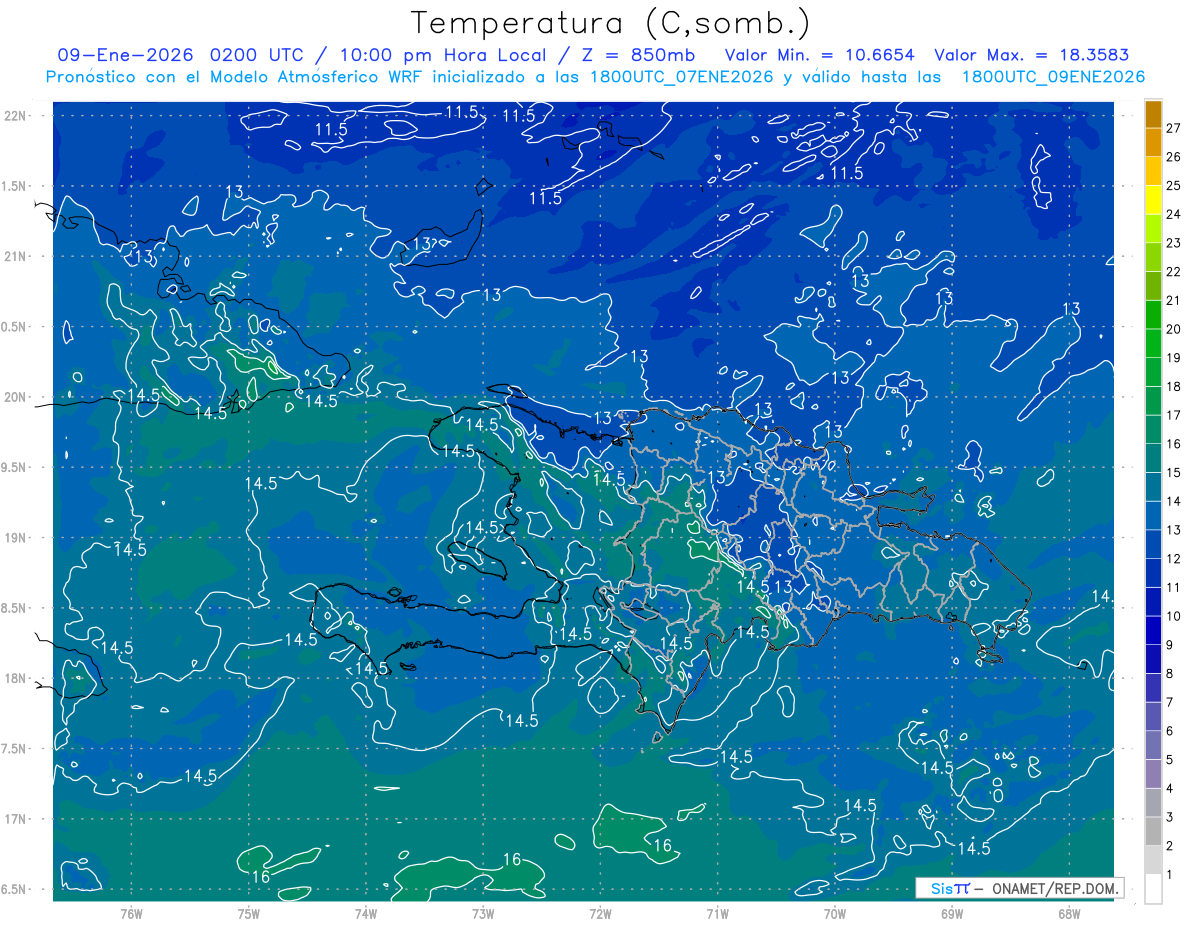Click the bright yellow swatch in the color scale
The image size is (1200, 927).
1153,200
